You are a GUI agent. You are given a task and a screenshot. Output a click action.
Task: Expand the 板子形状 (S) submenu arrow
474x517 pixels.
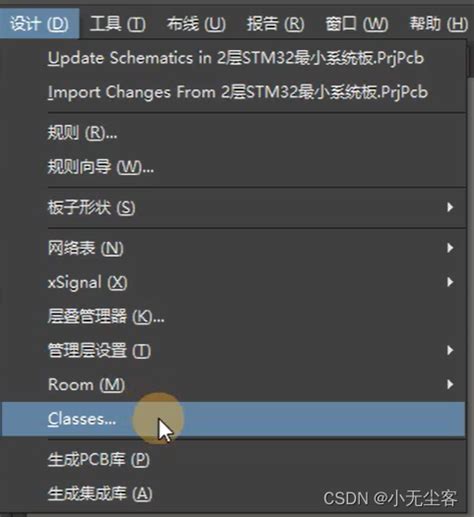pyautogui.click(x=450, y=207)
